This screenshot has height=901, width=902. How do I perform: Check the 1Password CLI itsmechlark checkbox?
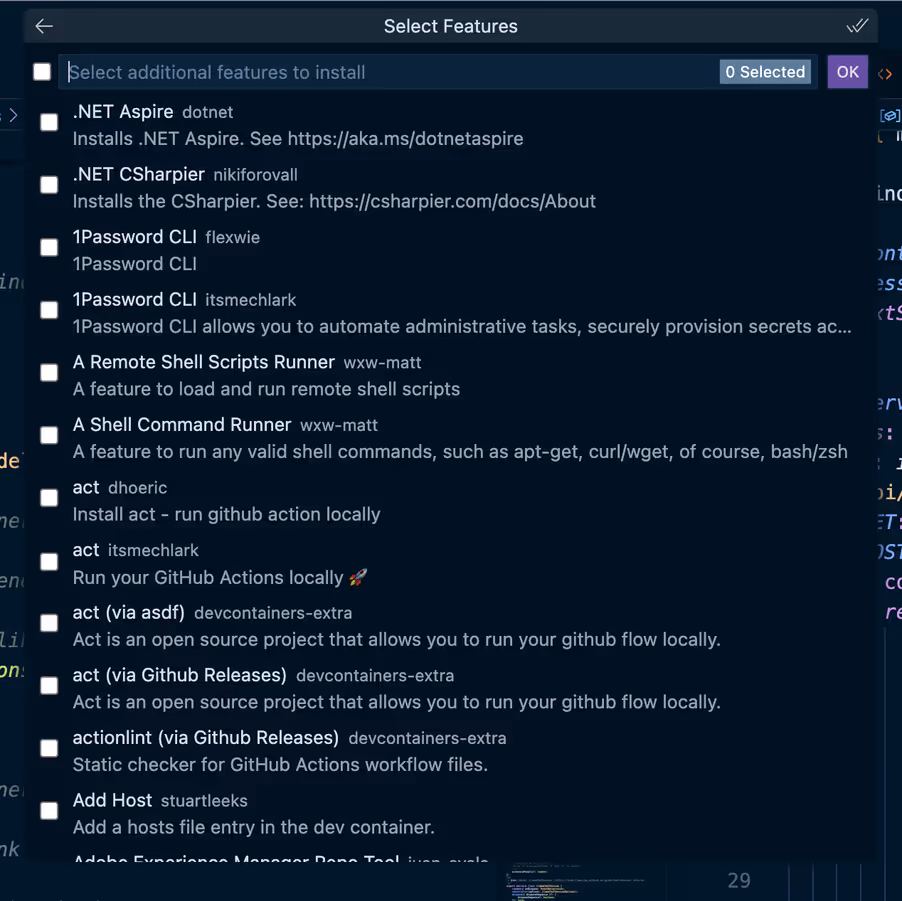[49, 310]
